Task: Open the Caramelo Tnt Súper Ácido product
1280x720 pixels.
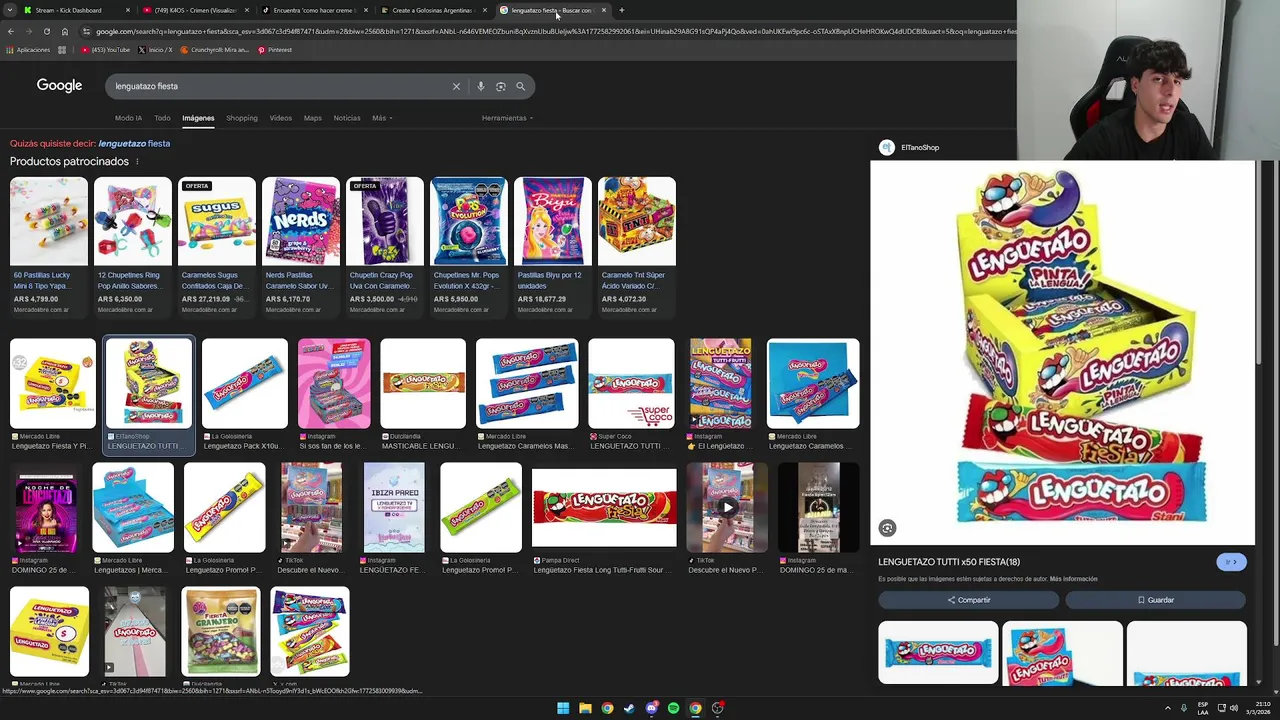Action: coord(636,246)
